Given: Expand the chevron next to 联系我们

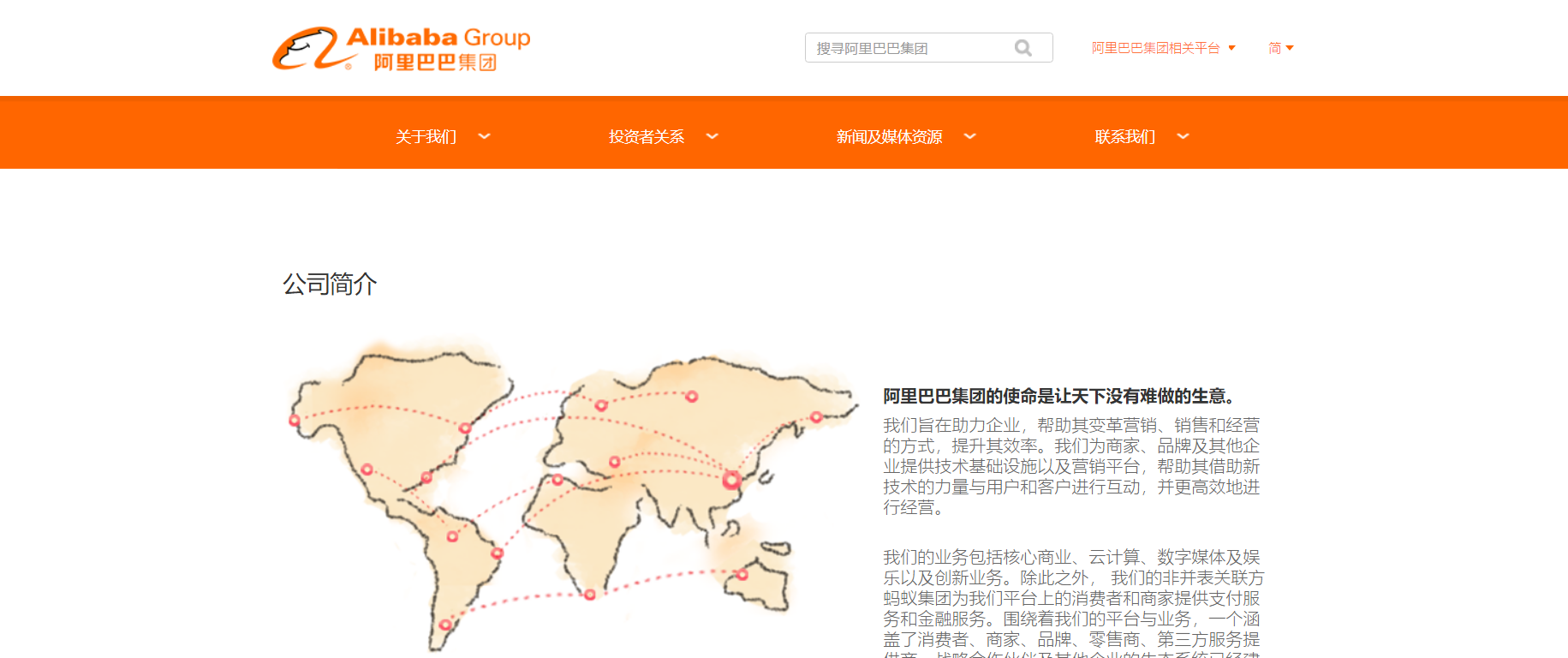Looking at the screenshot, I should [x=1183, y=136].
